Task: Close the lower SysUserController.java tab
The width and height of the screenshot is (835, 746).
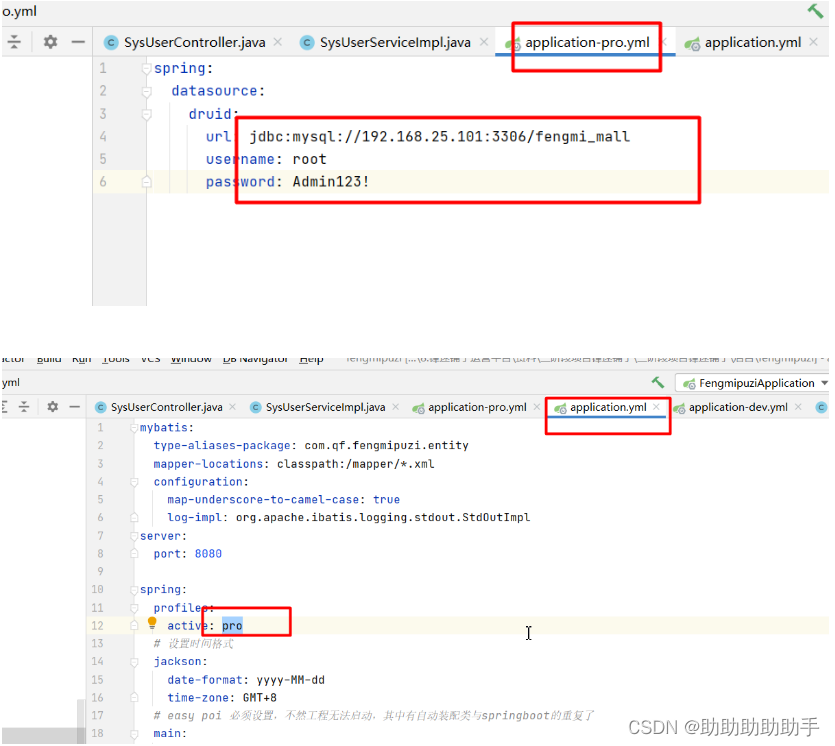Action: coord(232,407)
